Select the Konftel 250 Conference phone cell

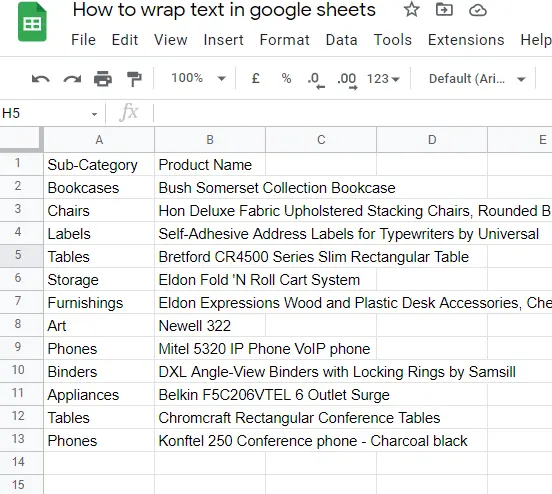pyautogui.click(x=210, y=440)
